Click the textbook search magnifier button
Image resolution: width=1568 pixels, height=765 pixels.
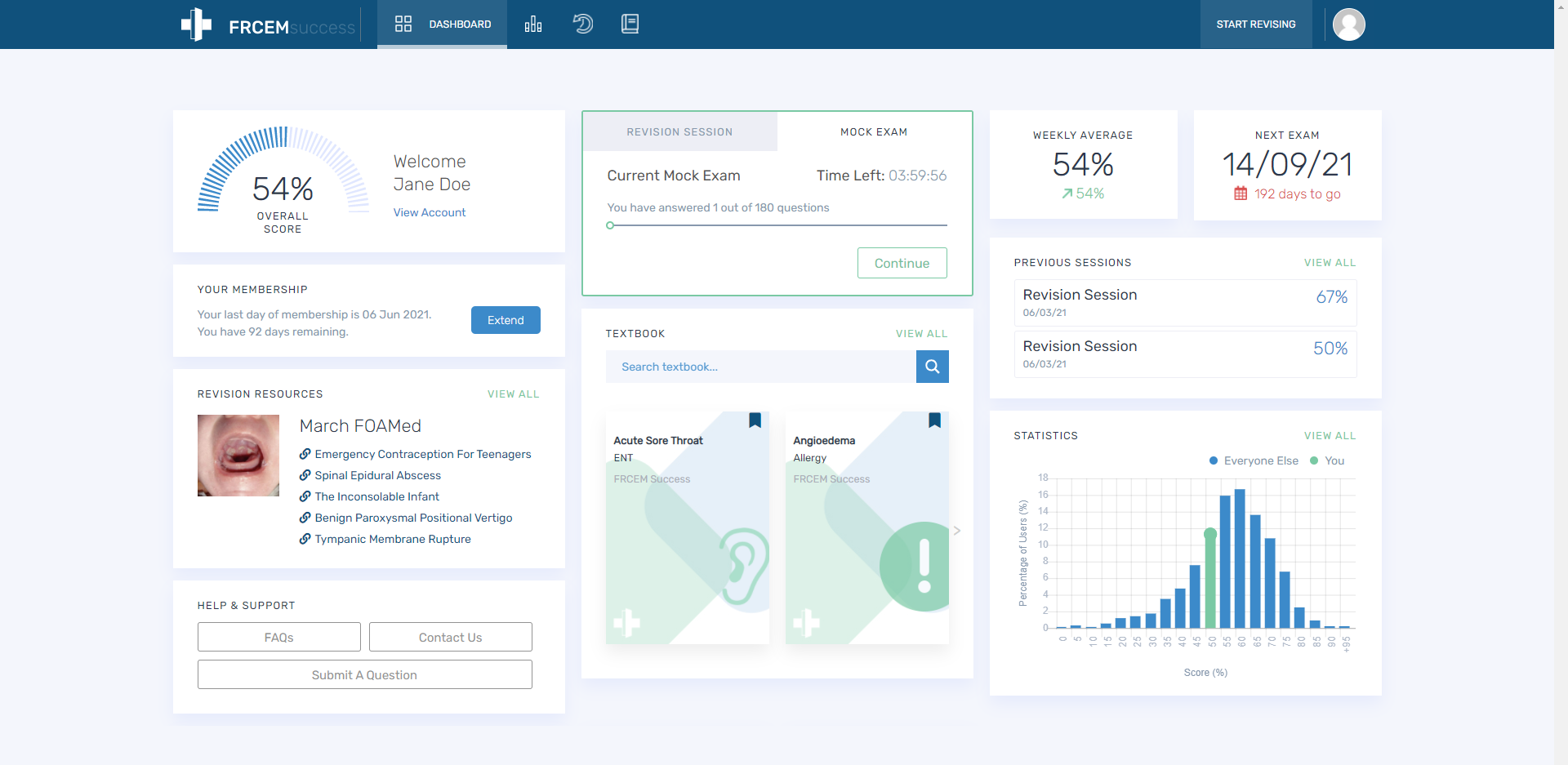click(932, 367)
